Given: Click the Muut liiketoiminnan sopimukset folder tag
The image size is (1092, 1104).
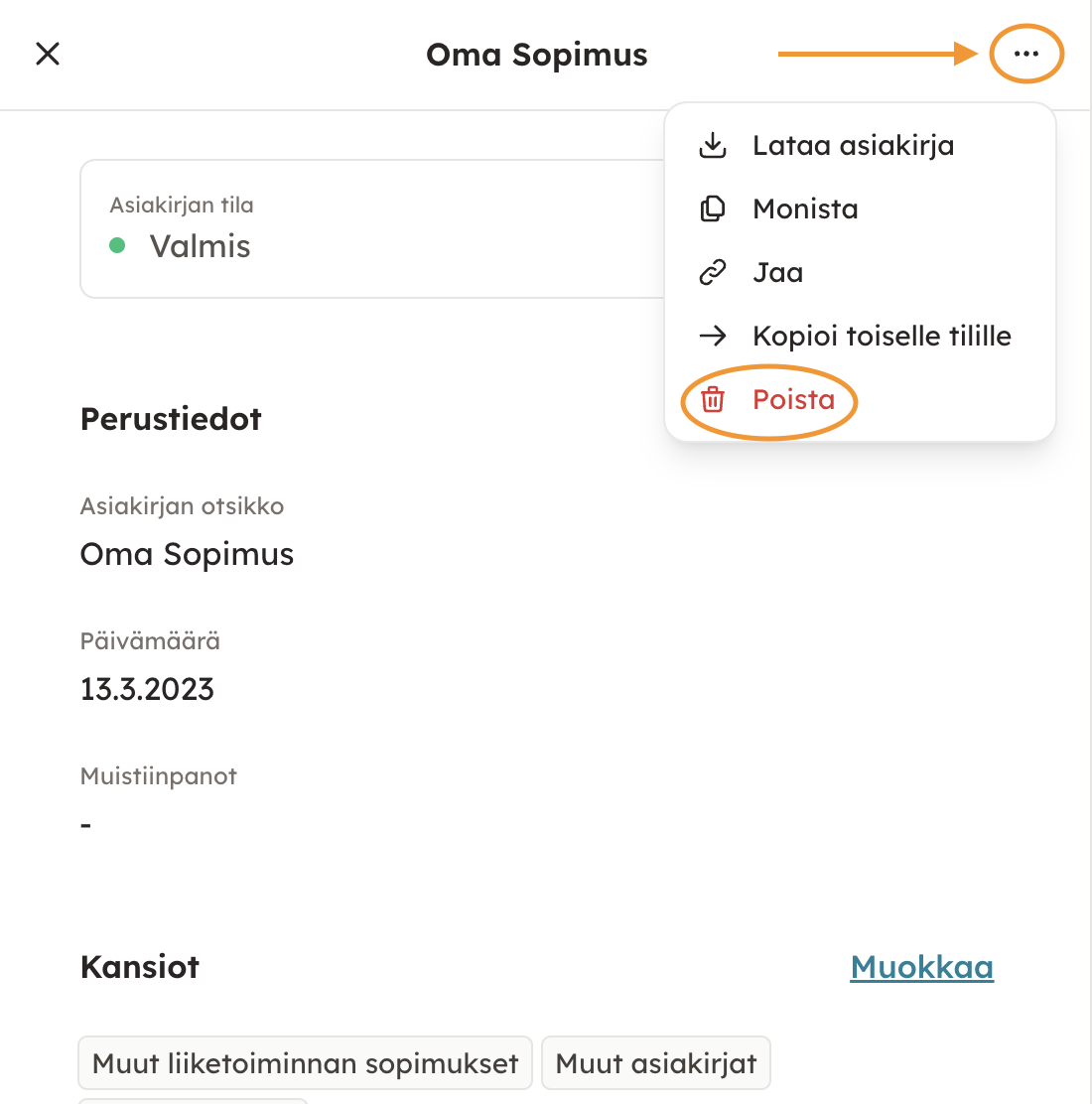Looking at the screenshot, I should [305, 1064].
